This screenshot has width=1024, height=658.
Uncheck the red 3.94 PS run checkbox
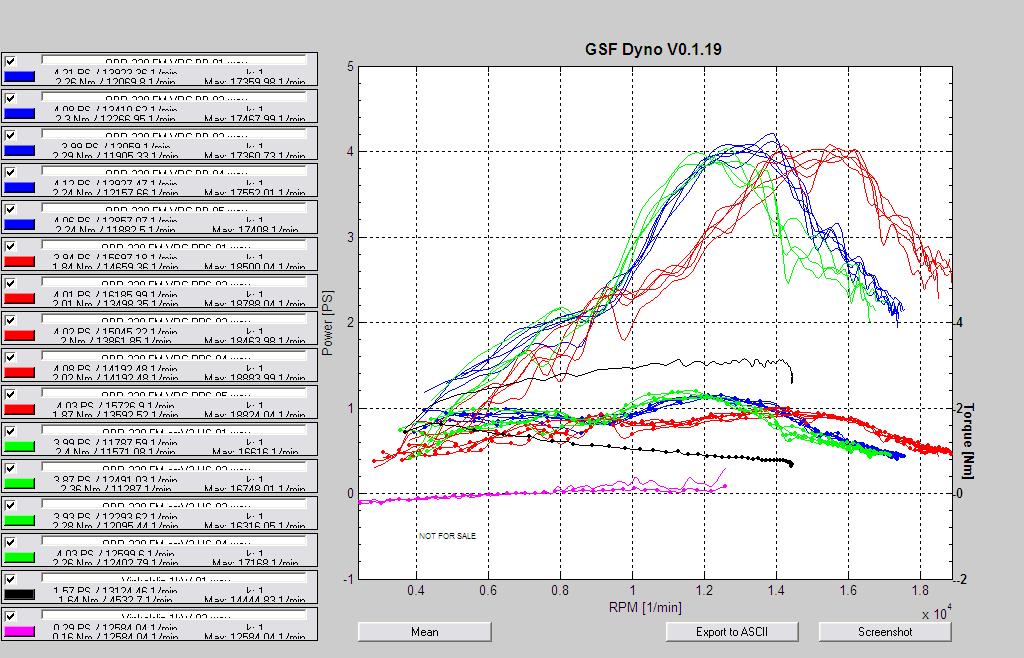click(11, 246)
